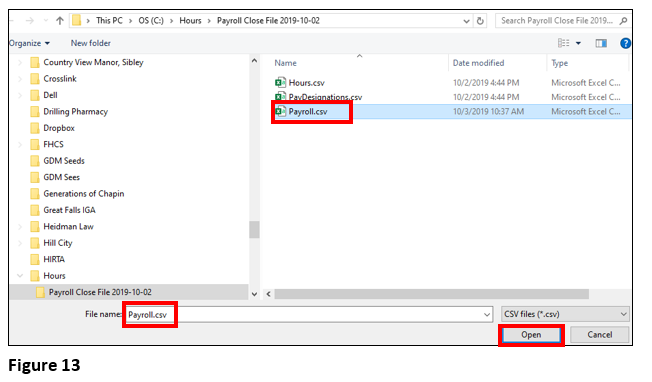Select the PayDesignations.csv file
Image resolution: width=652 pixels, height=382 pixels.
click(325, 97)
